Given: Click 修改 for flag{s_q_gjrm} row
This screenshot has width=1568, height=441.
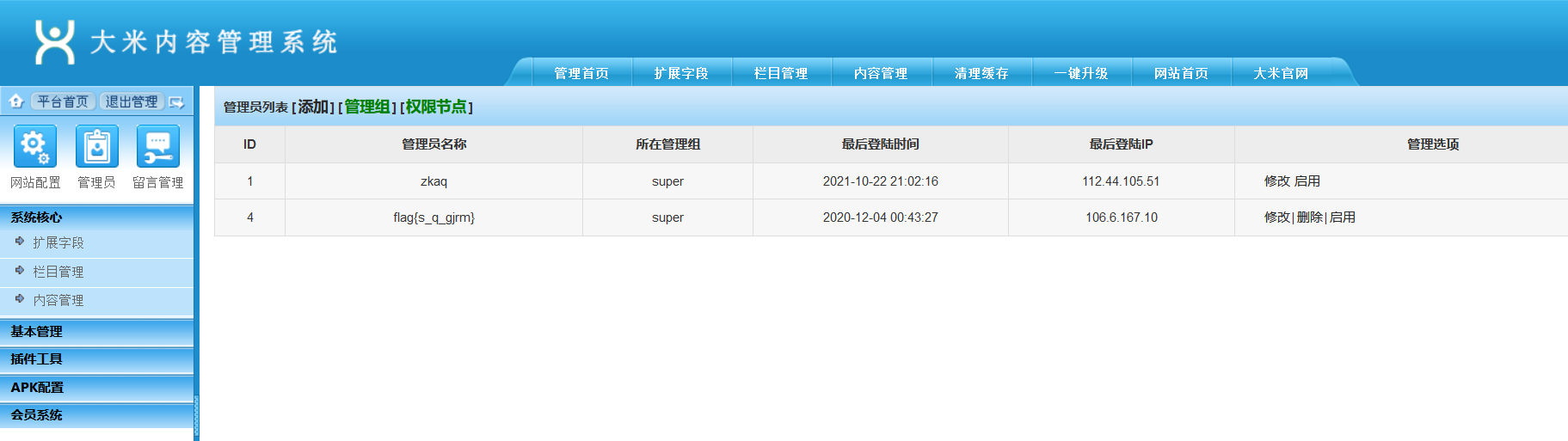Looking at the screenshot, I should pyautogui.click(x=1276, y=217).
